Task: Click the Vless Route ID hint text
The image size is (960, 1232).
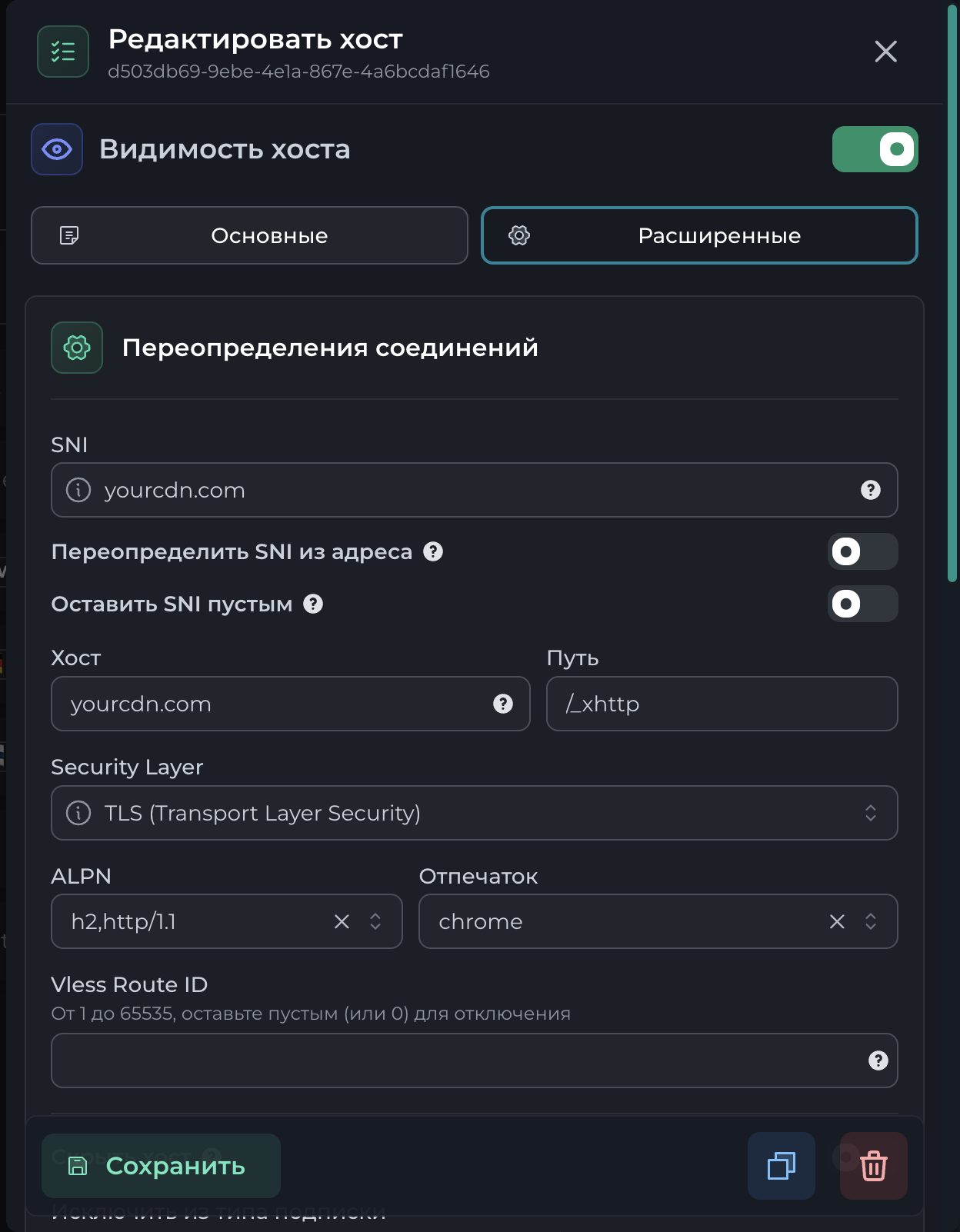Action: click(311, 1014)
